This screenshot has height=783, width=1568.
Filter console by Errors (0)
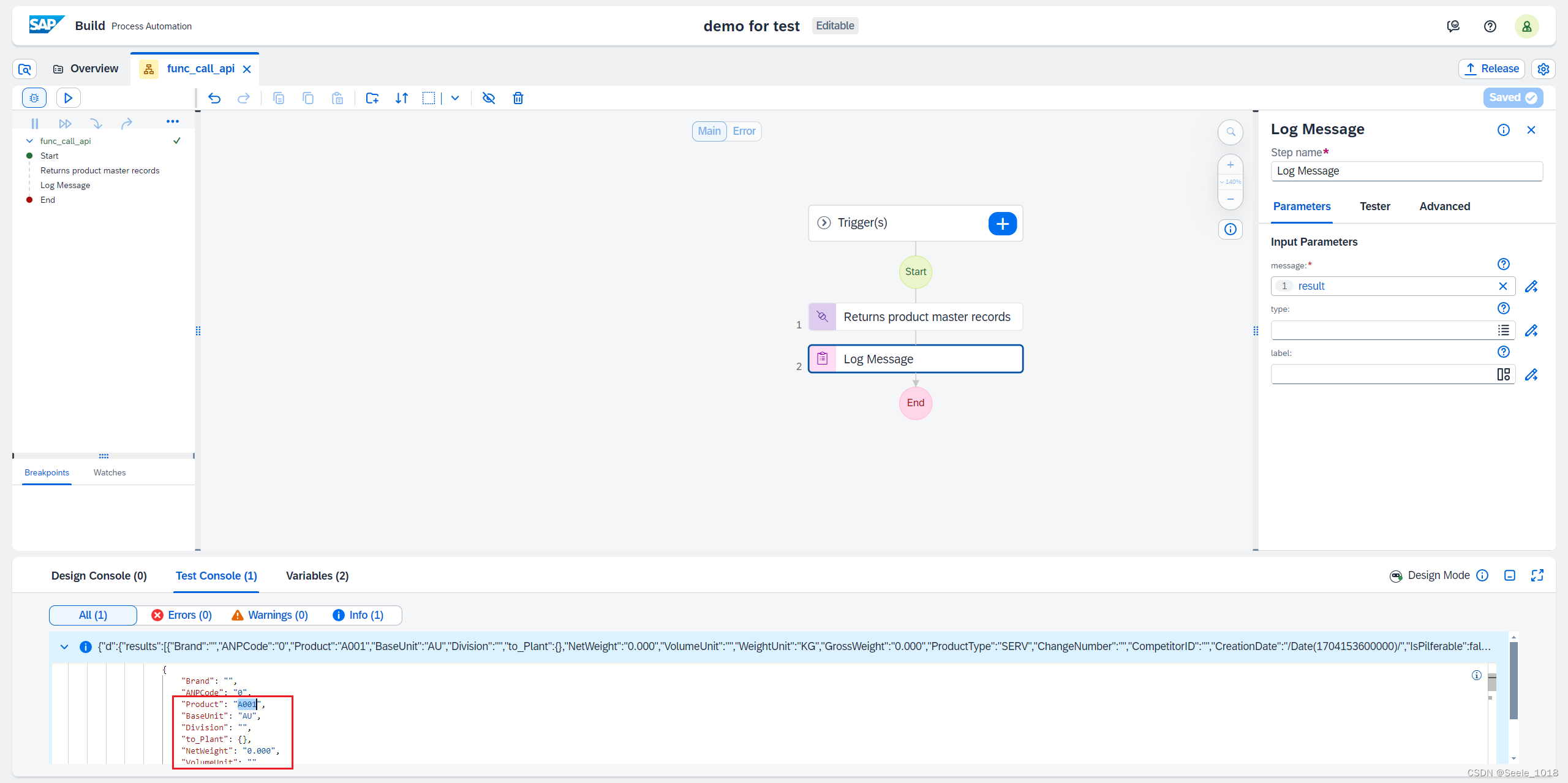(x=182, y=615)
